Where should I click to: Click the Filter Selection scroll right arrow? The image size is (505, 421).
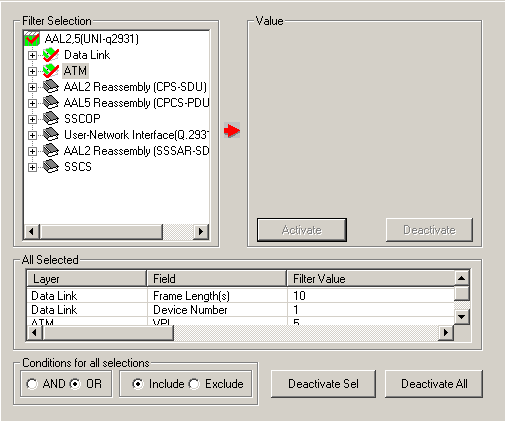tap(201, 231)
